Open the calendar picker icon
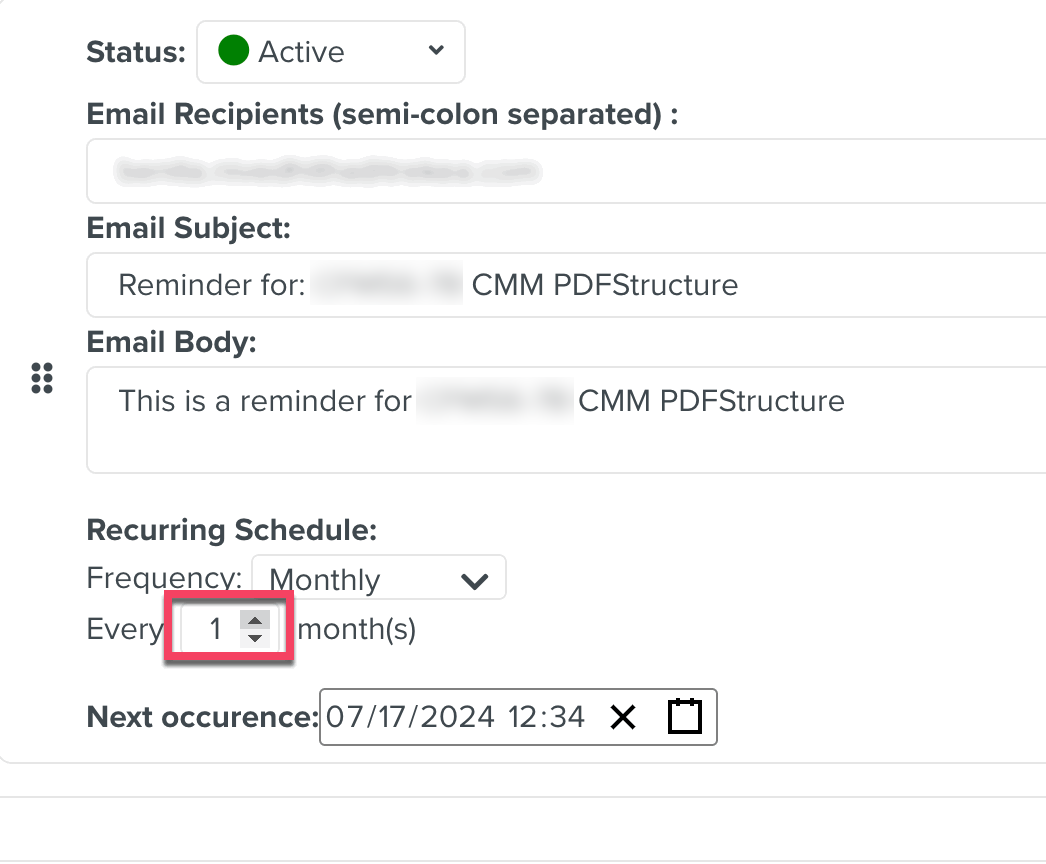Image resolution: width=1046 pixels, height=864 pixels. 685,717
